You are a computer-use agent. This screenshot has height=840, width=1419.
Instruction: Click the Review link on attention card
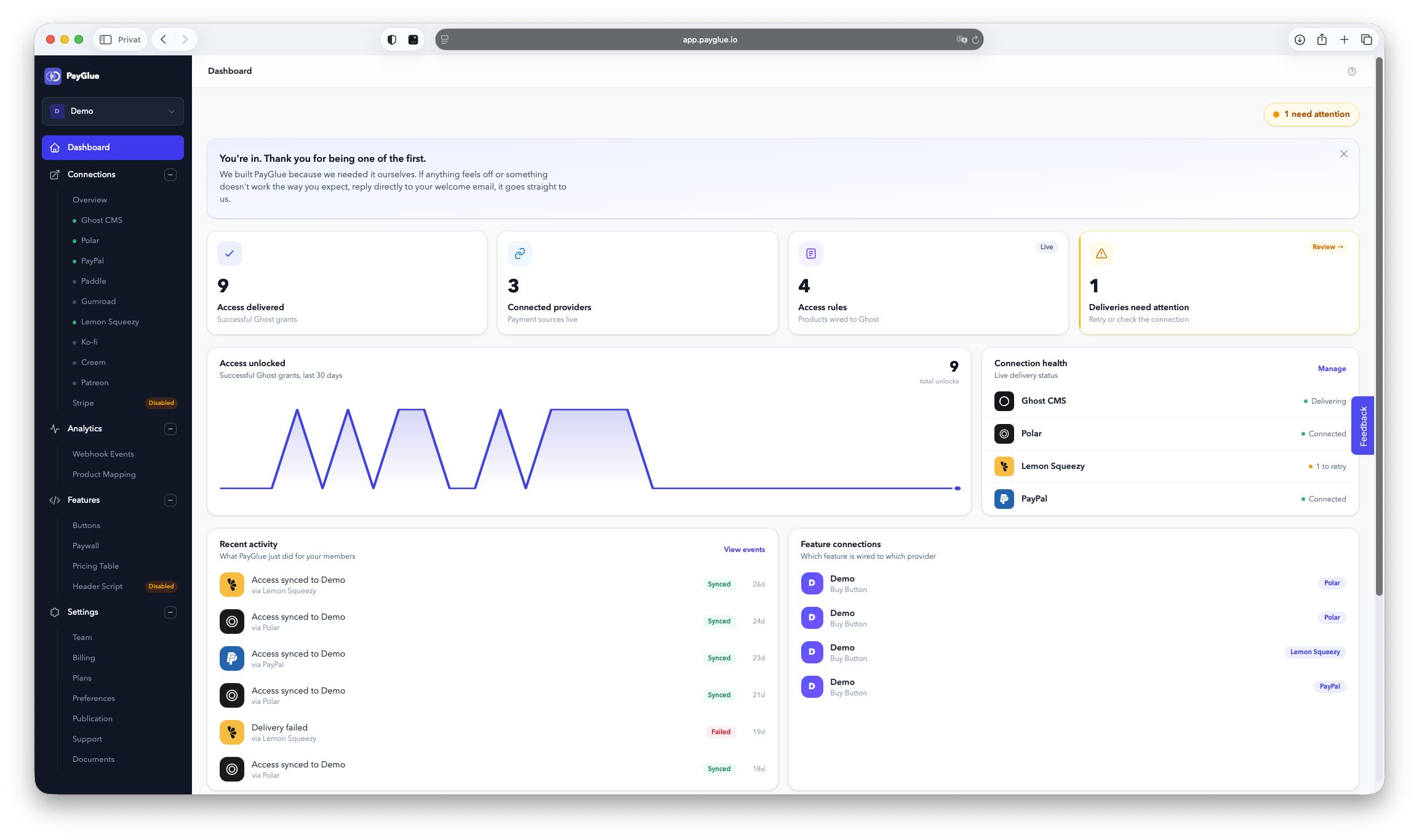(1328, 247)
